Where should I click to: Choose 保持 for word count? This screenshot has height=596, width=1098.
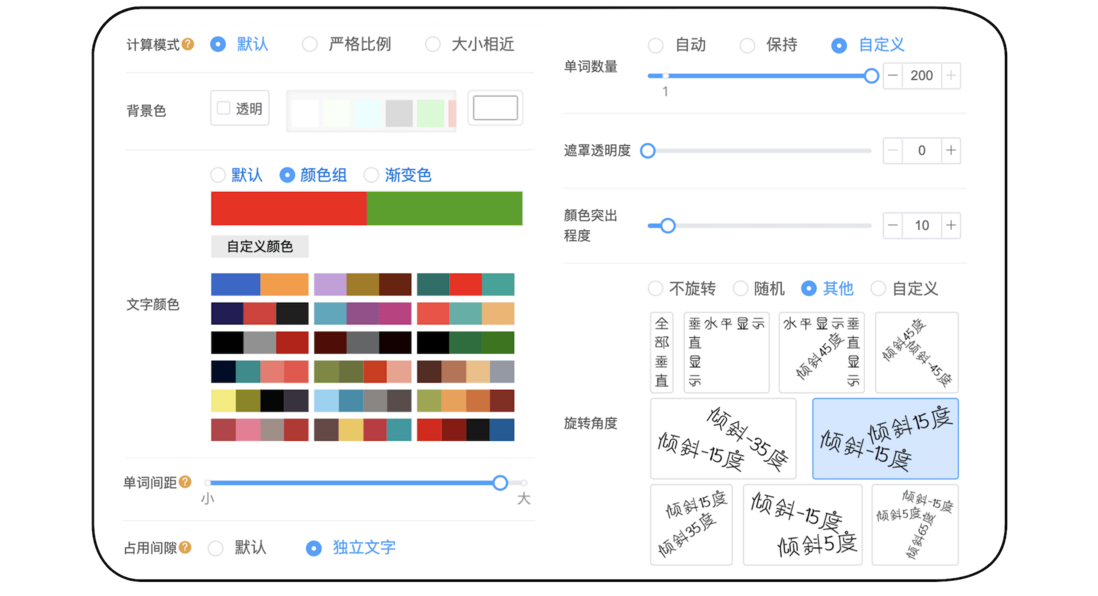[x=747, y=46]
